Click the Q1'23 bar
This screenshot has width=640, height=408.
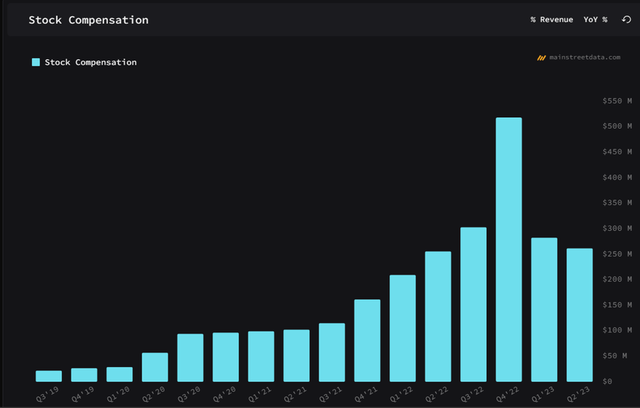(544, 310)
